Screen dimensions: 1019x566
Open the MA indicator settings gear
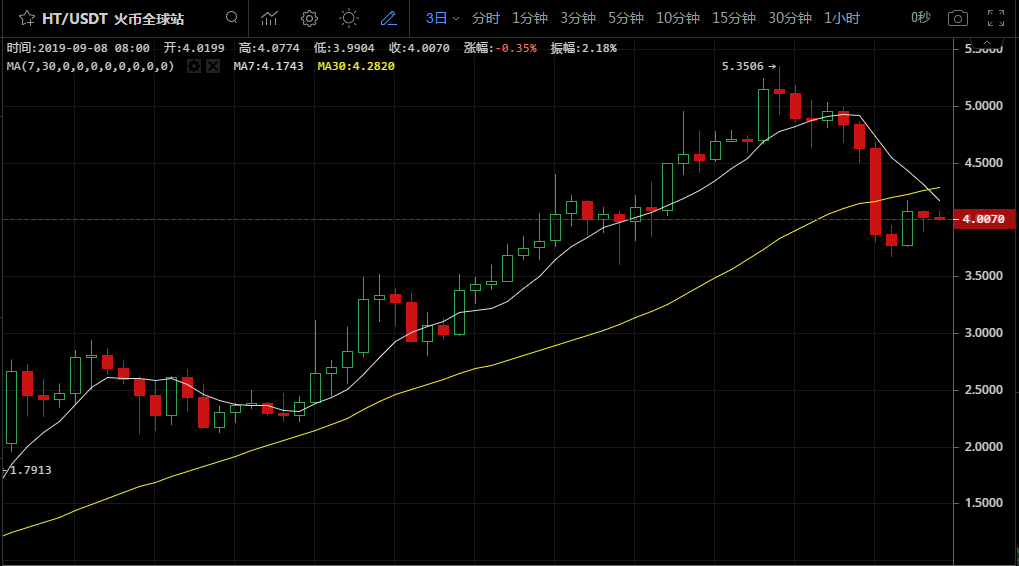coord(194,66)
